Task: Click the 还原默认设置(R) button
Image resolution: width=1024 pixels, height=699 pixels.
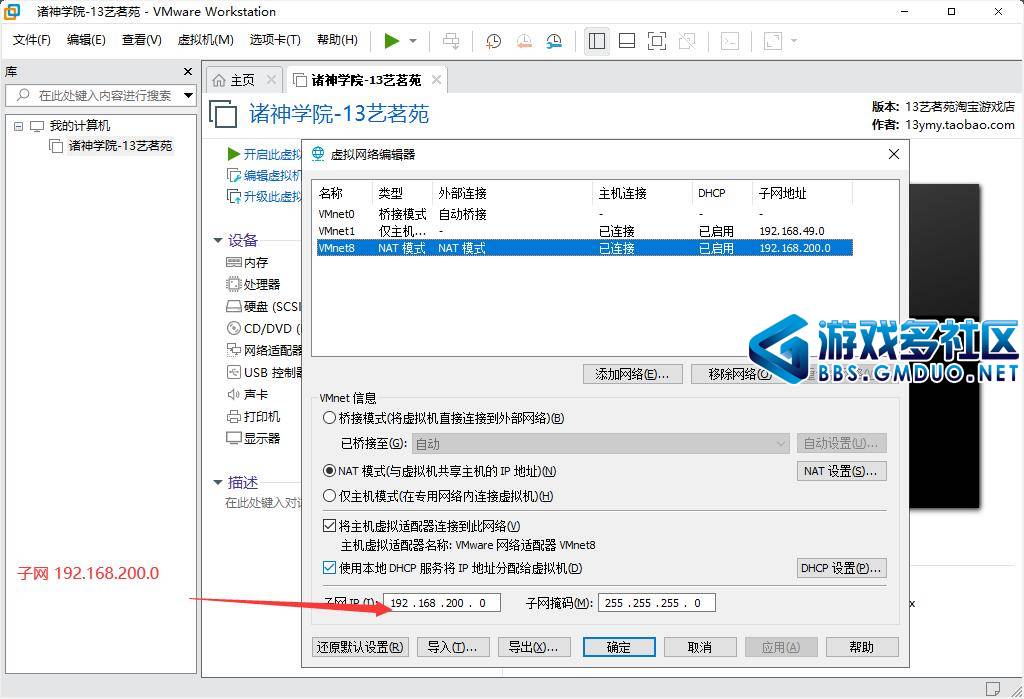Action: [x=360, y=647]
